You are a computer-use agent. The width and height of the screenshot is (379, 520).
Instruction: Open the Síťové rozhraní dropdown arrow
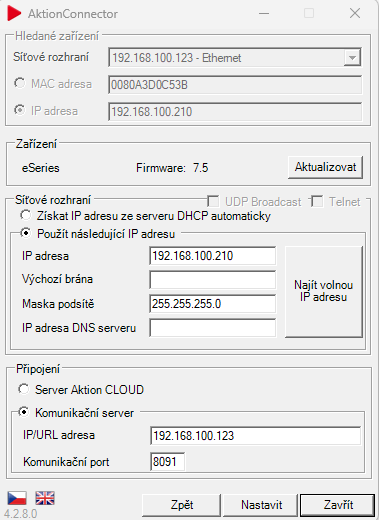coord(352,58)
